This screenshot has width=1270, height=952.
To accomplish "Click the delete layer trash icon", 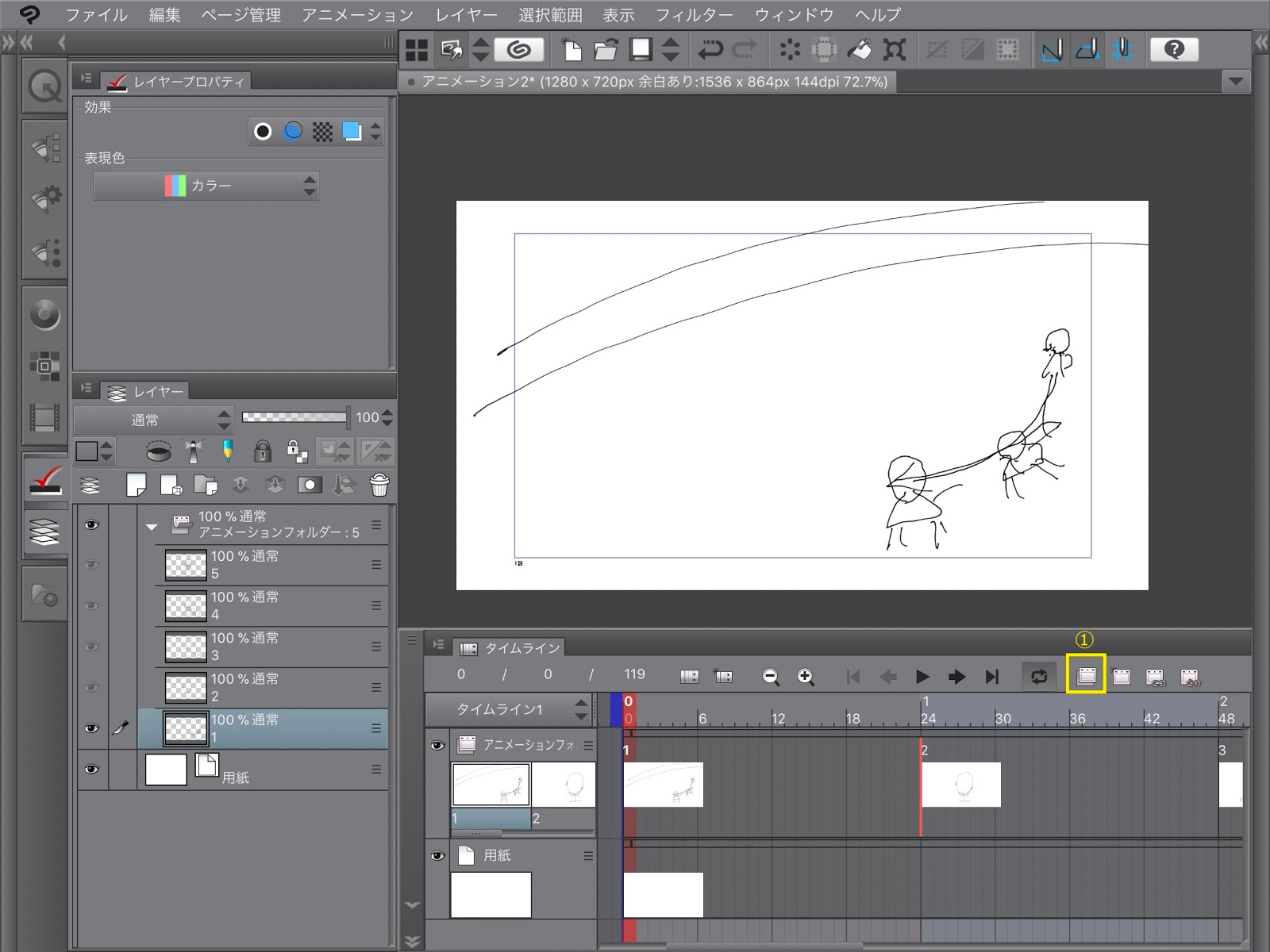I will tap(379, 485).
